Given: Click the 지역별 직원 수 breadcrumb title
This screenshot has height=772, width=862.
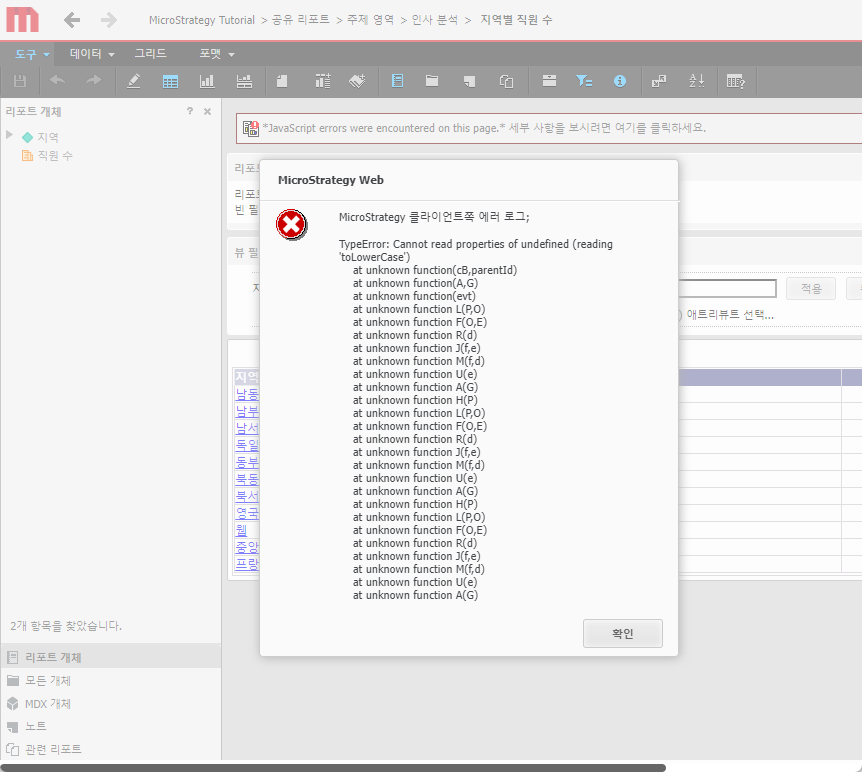Looking at the screenshot, I should pyautogui.click(x=516, y=20).
